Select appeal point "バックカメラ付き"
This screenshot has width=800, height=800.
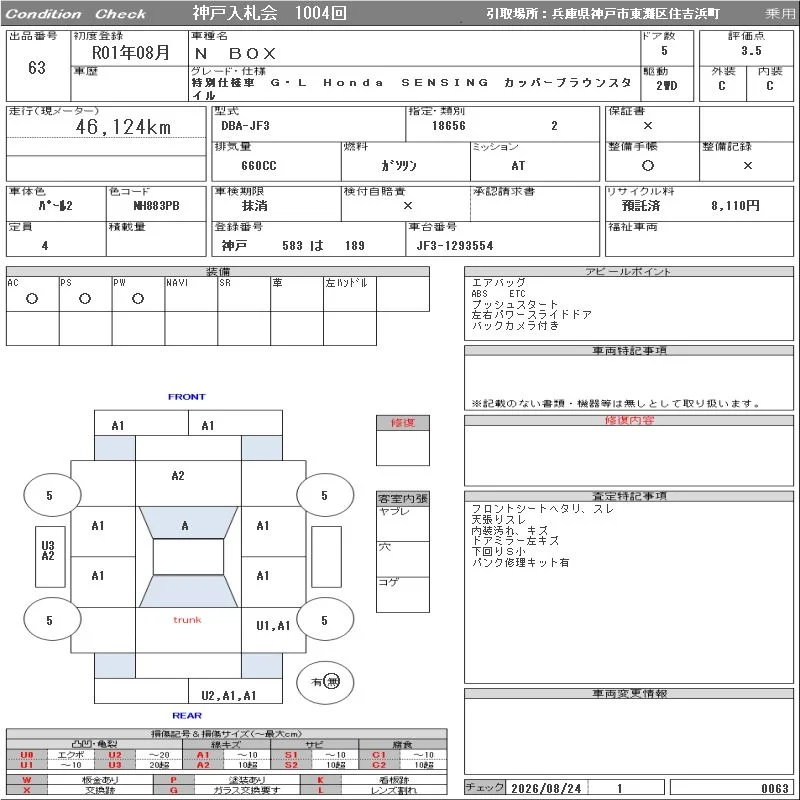click(x=515, y=325)
